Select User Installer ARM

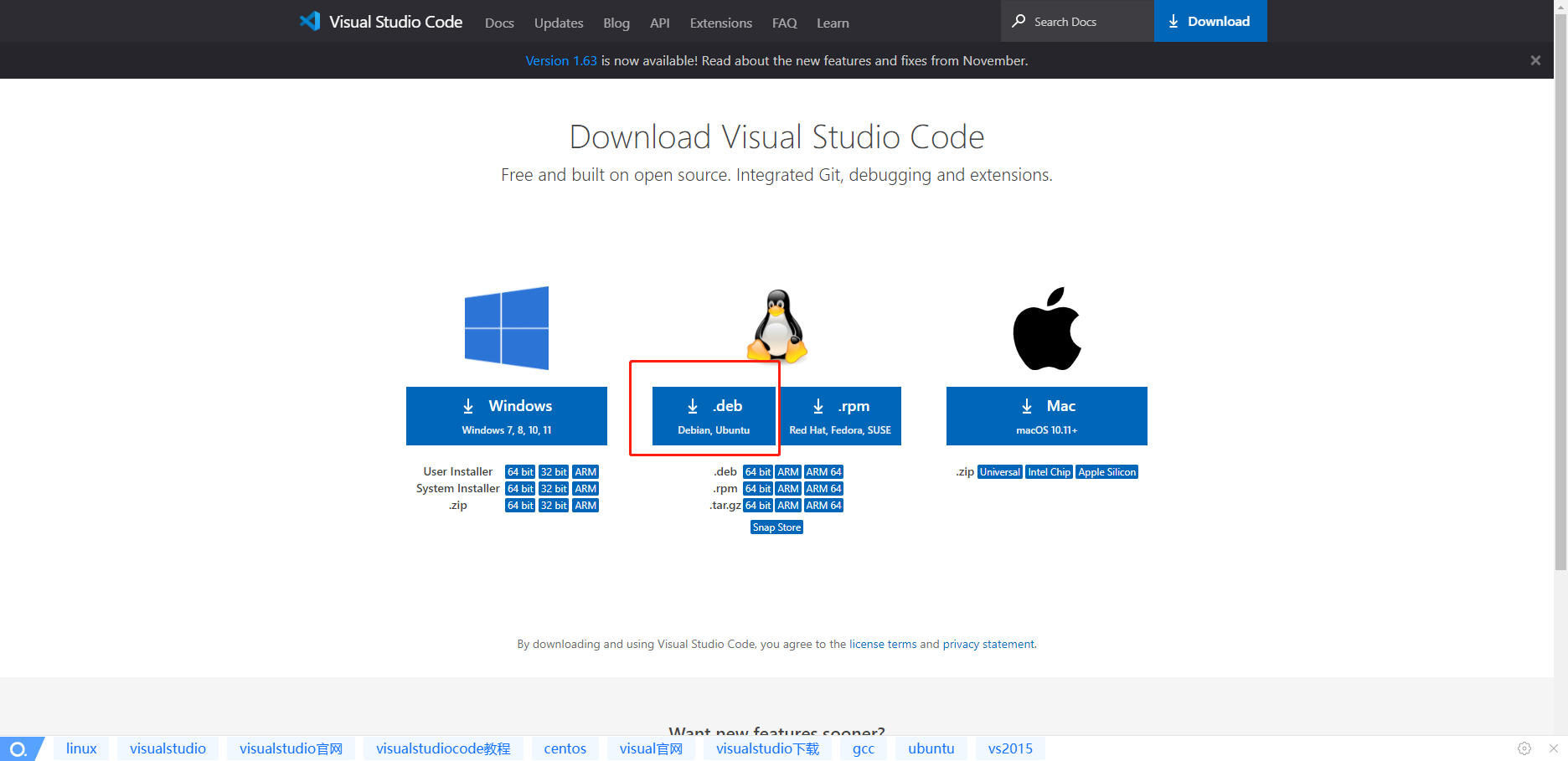click(x=585, y=472)
